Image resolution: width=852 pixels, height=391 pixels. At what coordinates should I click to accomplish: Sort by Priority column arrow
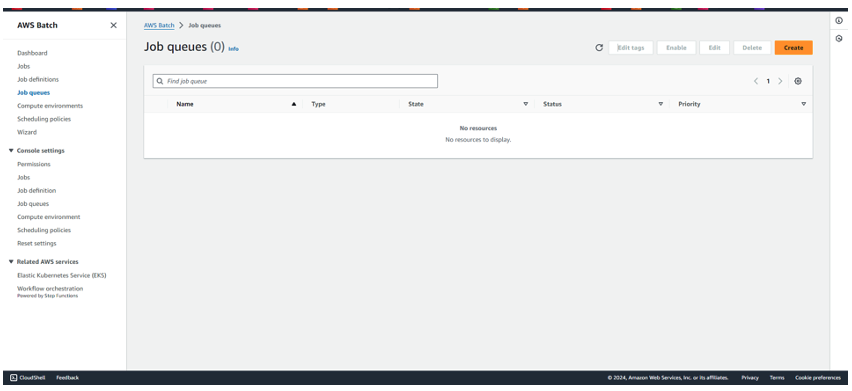pos(804,104)
